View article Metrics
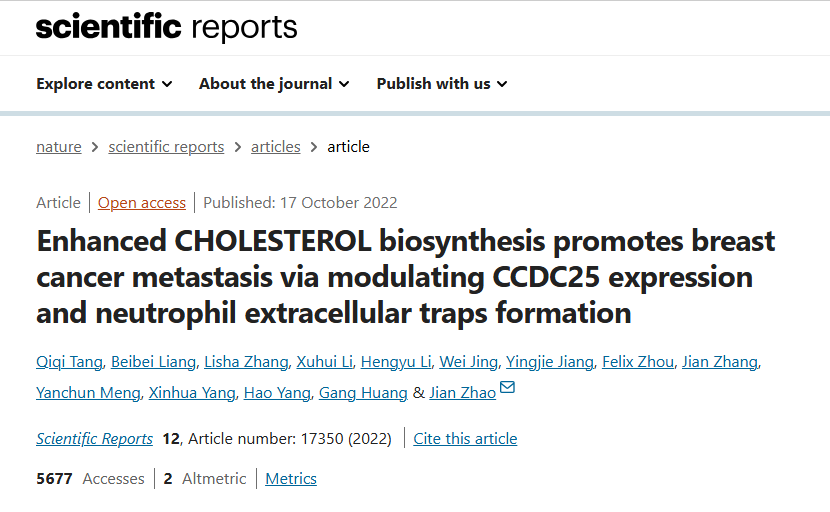This screenshot has width=830, height=512. tap(291, 479)
